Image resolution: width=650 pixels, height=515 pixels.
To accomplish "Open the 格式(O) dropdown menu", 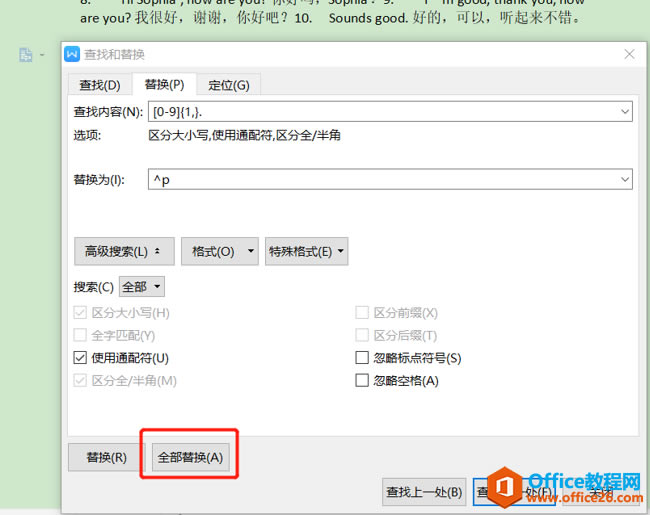I will coord(220,251).
